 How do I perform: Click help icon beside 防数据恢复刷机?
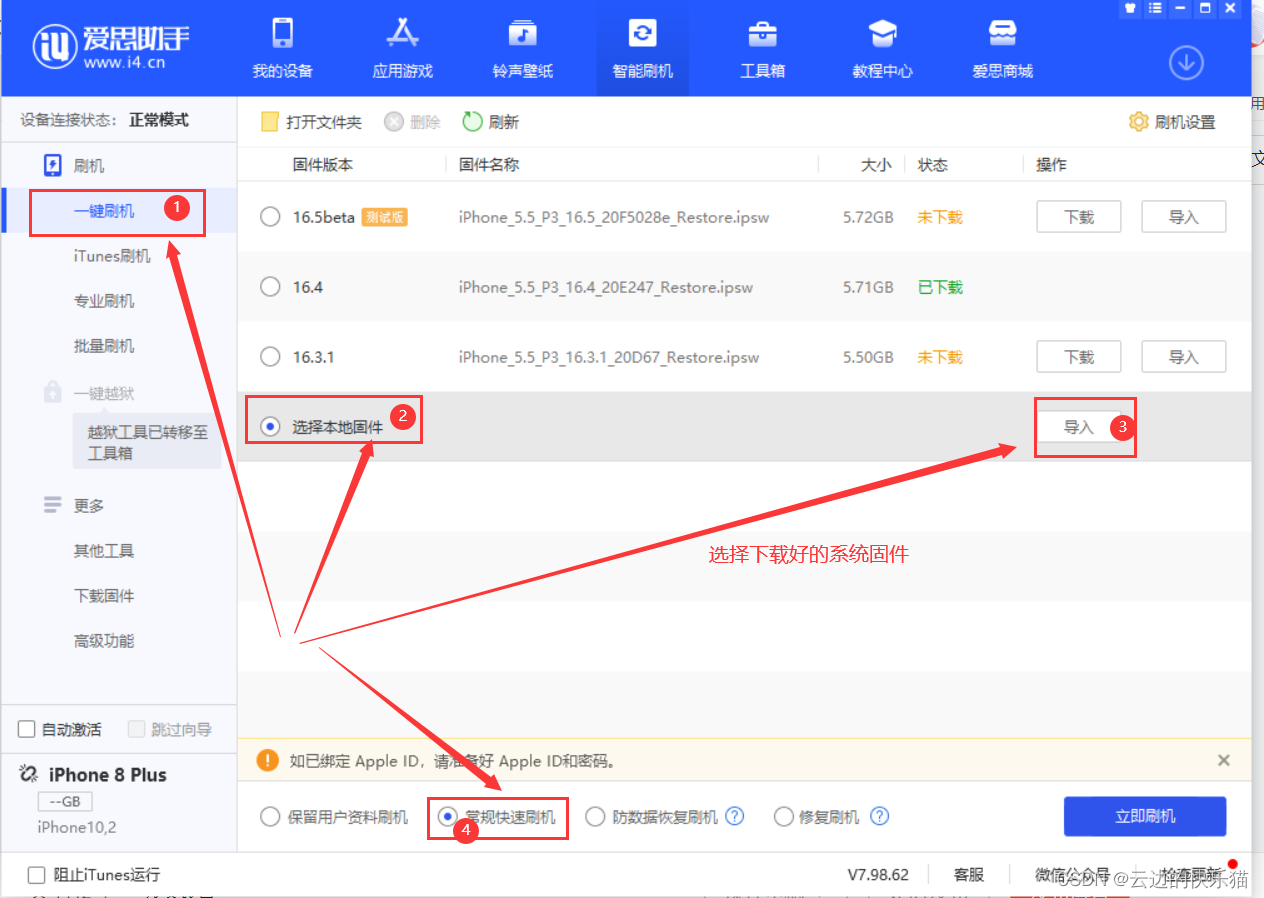pyautogui.click(x=735, y=816)
